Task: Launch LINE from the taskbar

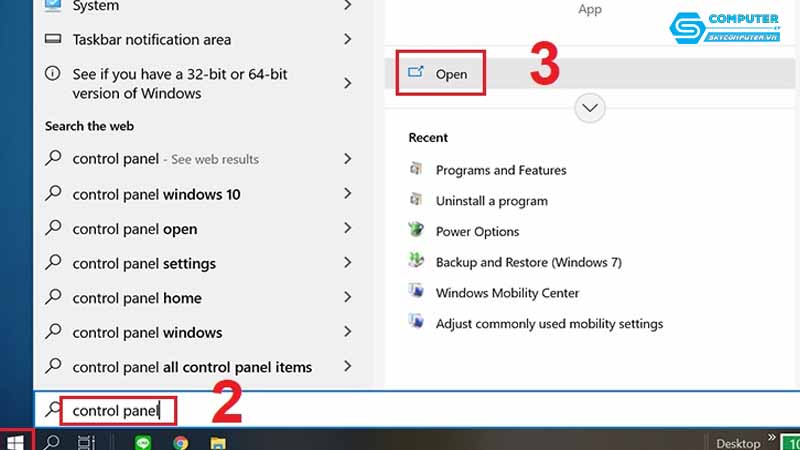Action: 142,442
